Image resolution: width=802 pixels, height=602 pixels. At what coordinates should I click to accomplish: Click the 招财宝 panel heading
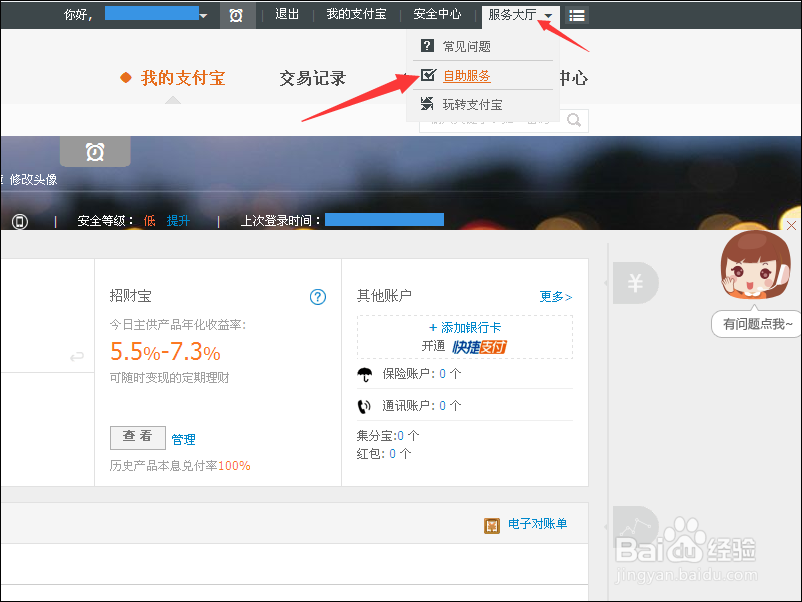coord(130,296)
